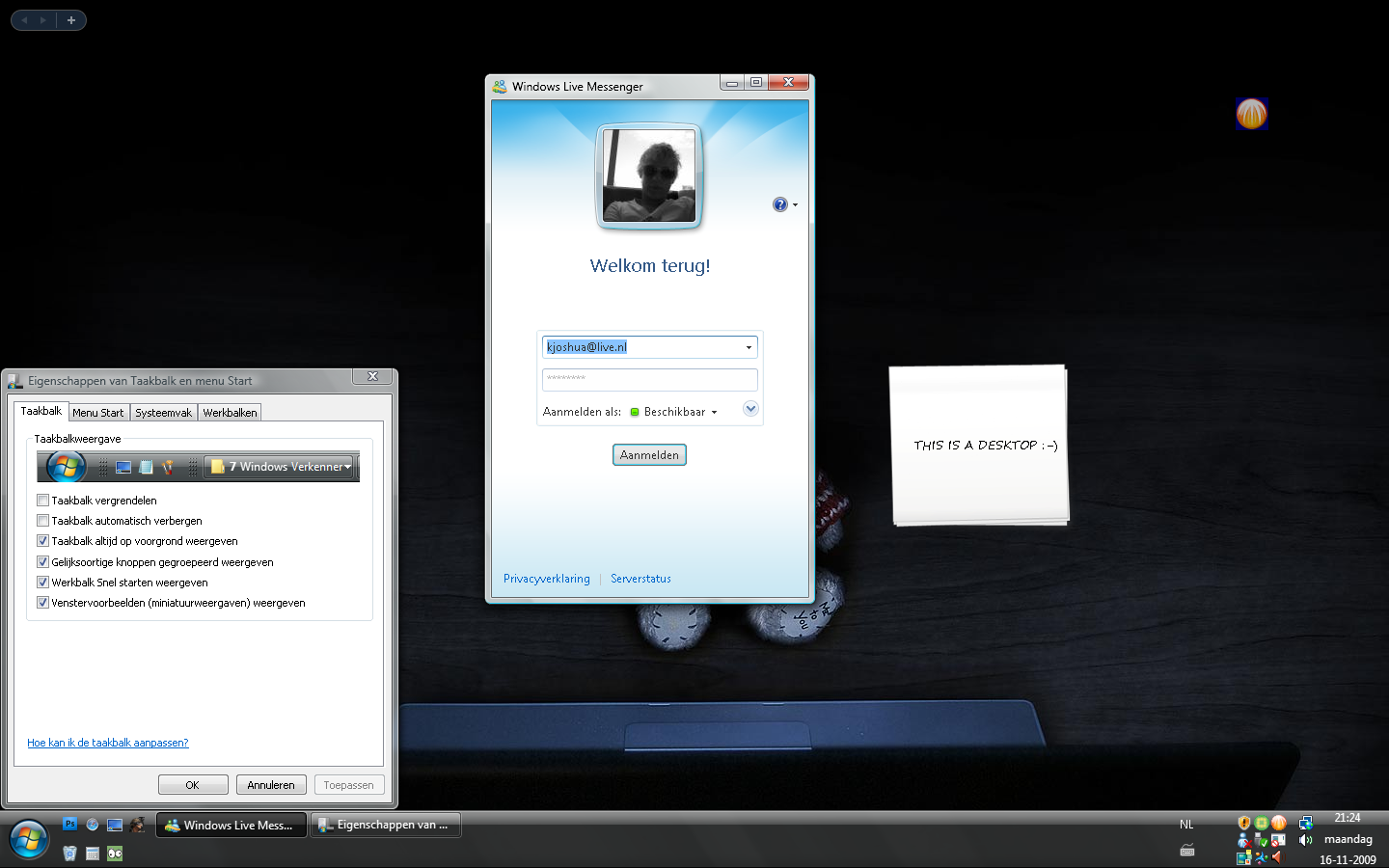Uncheck Werkbalk Snel starten weergeven
This screenshot has width=1389, height=868.
[x=42, y=582]
